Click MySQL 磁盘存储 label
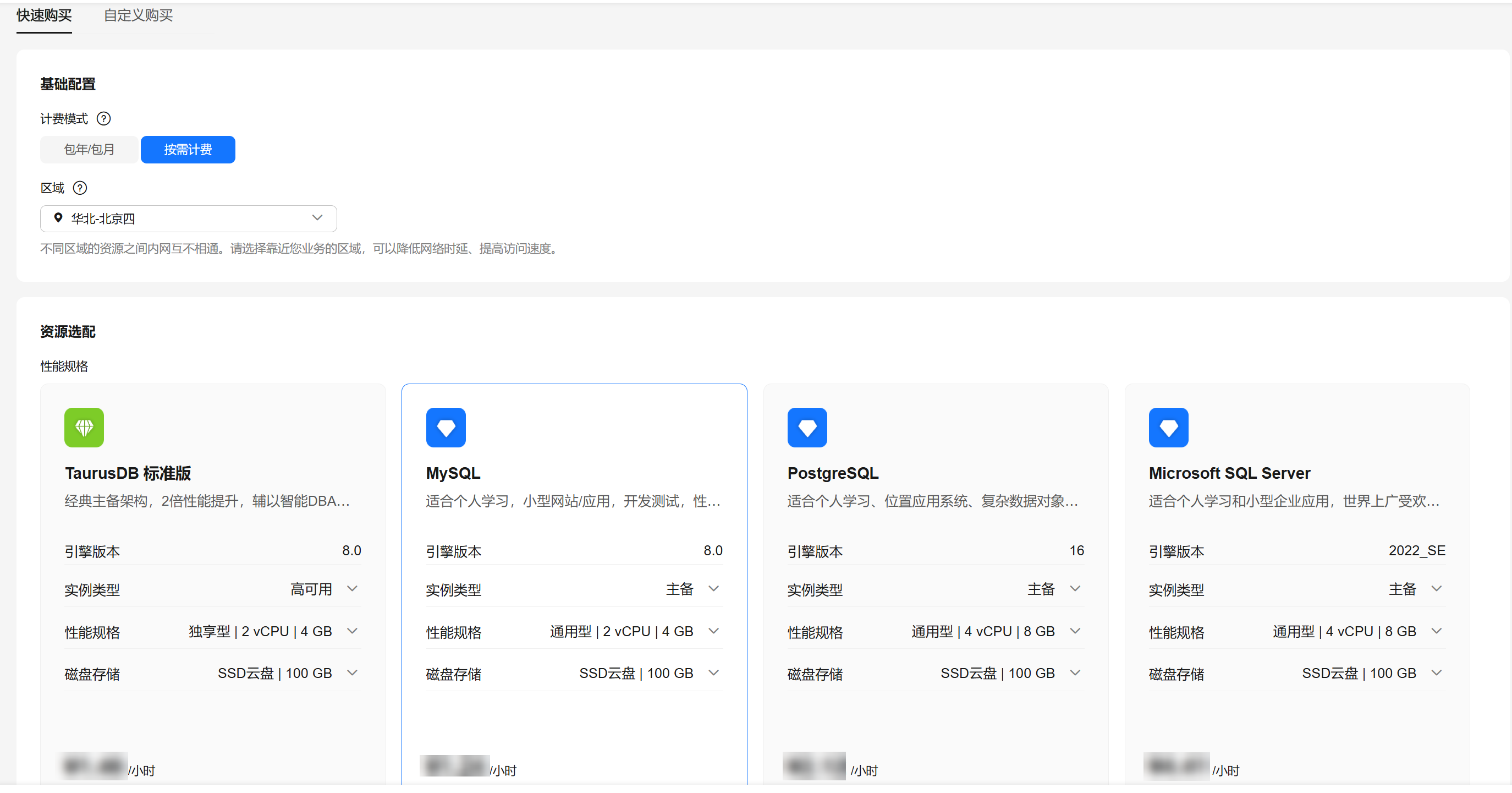Viewport: 1512px width, 793px height. [454, 674]
